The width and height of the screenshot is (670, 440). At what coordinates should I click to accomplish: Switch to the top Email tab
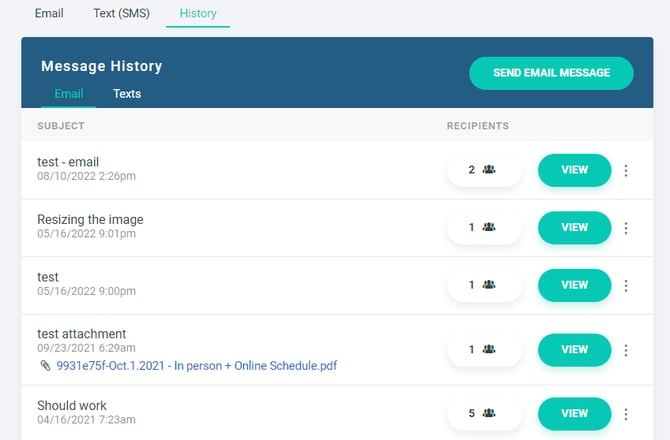coord(49,14)
